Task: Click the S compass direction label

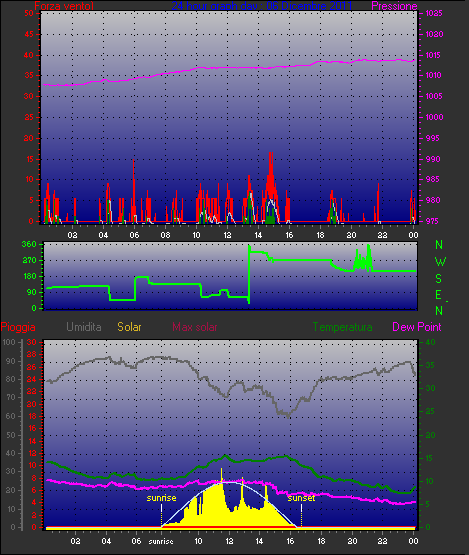Action: 438,279
